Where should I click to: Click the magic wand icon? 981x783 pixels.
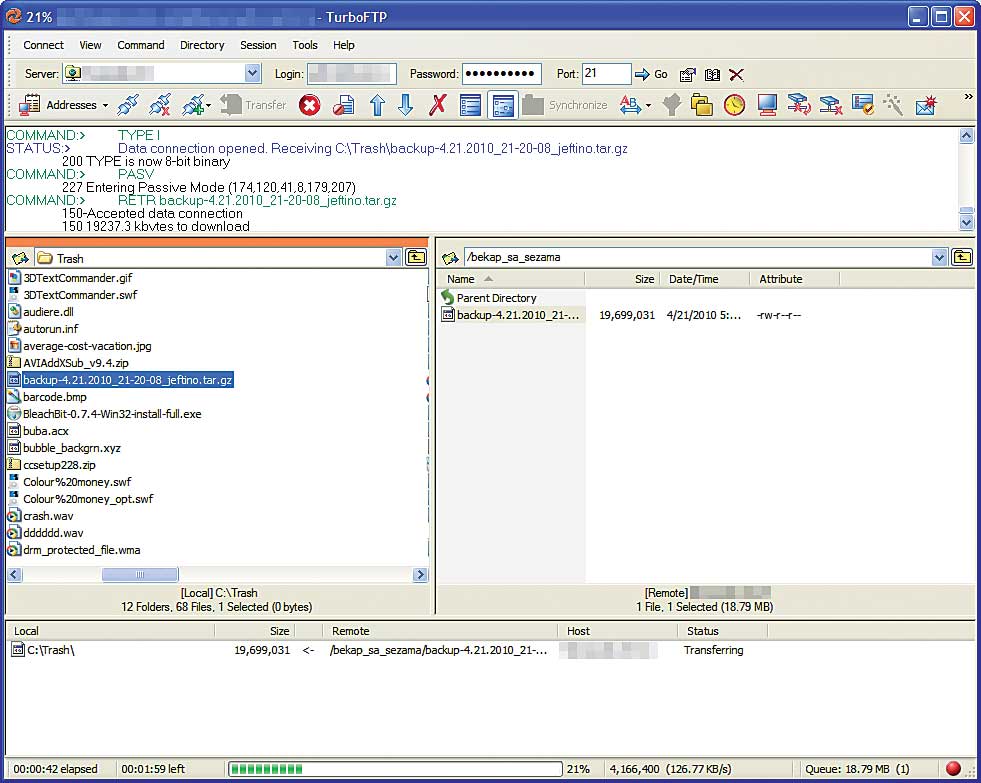893,105
